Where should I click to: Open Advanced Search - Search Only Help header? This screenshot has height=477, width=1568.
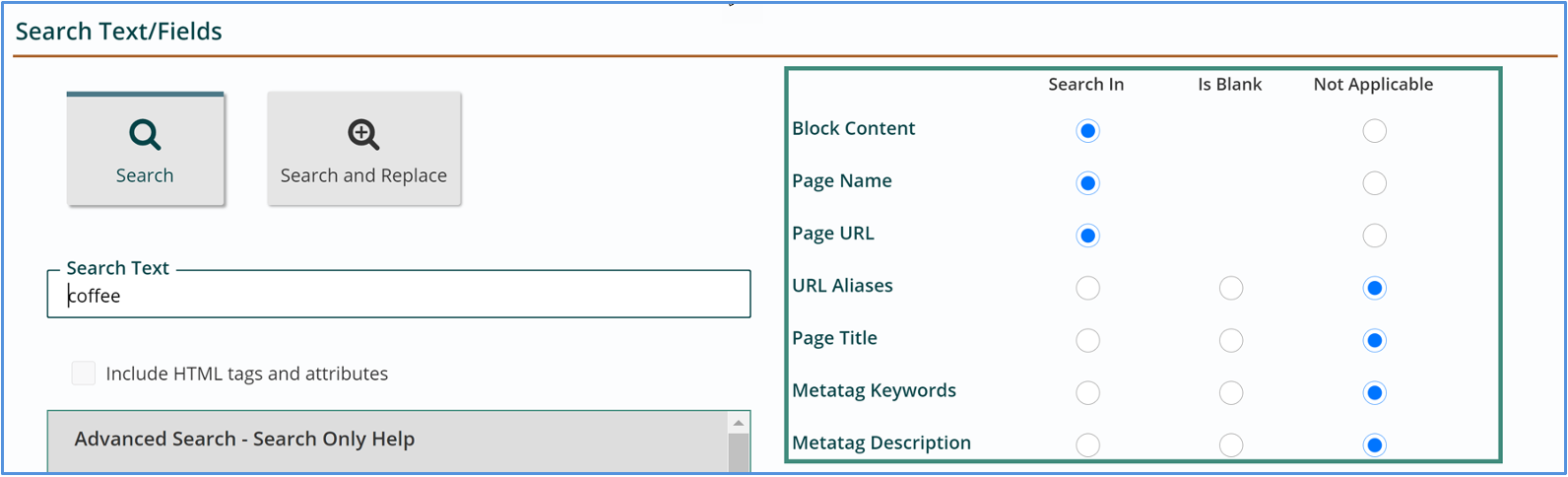point(244,439)
